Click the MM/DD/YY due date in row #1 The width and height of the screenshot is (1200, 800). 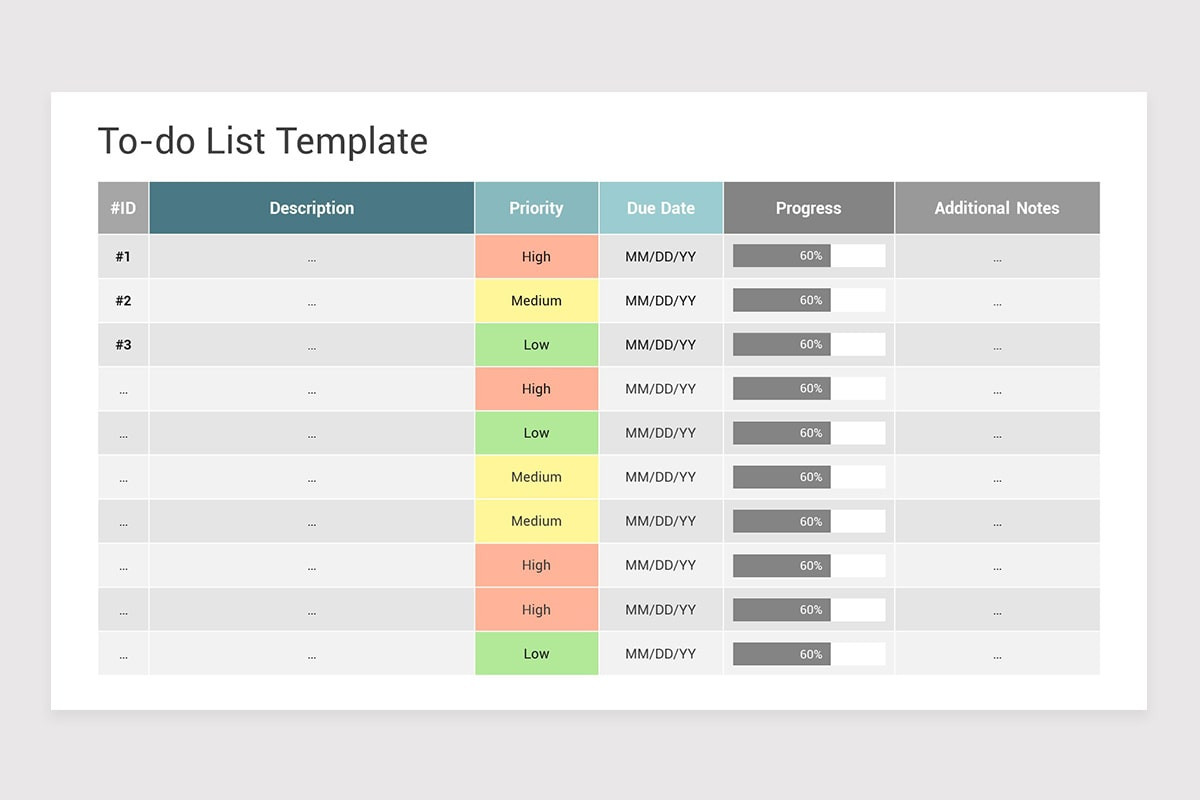661,256
